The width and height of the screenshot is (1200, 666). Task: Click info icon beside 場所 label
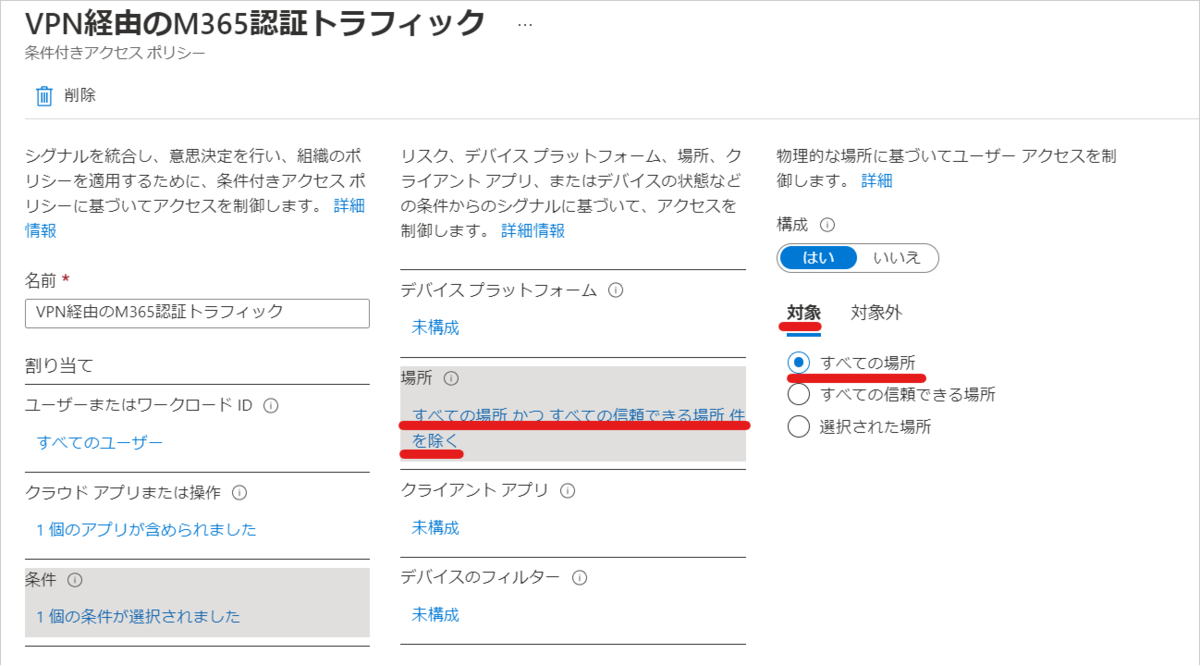[x=450, y=378]
